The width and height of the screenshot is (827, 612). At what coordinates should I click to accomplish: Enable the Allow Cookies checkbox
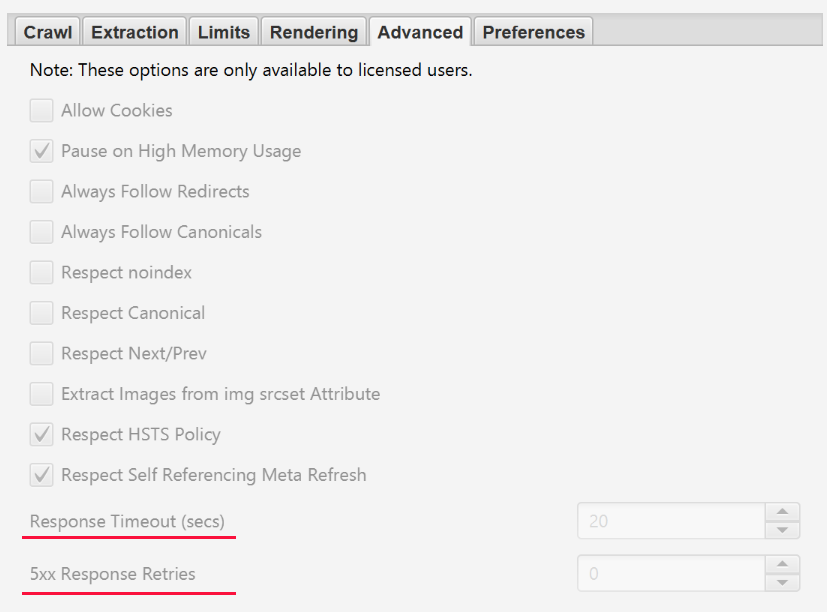point(42,111)
